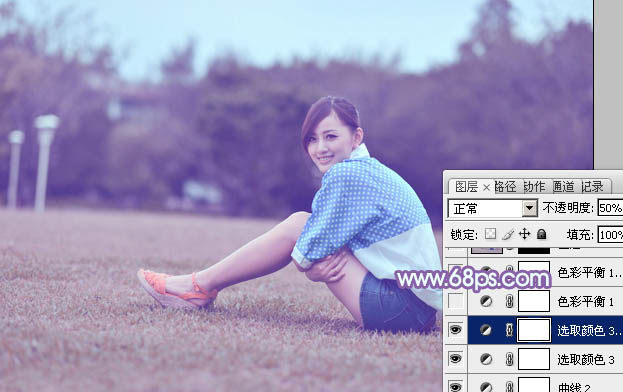Click mask link icon of 曲线 2
The width and height of the screenshot is (623, 392).
[x=509, y=387]
